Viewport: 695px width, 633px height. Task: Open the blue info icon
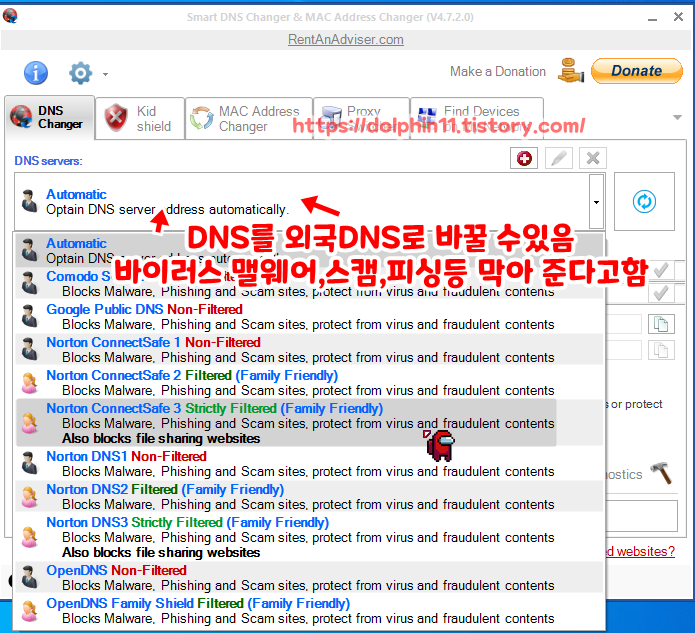point(35,73)
